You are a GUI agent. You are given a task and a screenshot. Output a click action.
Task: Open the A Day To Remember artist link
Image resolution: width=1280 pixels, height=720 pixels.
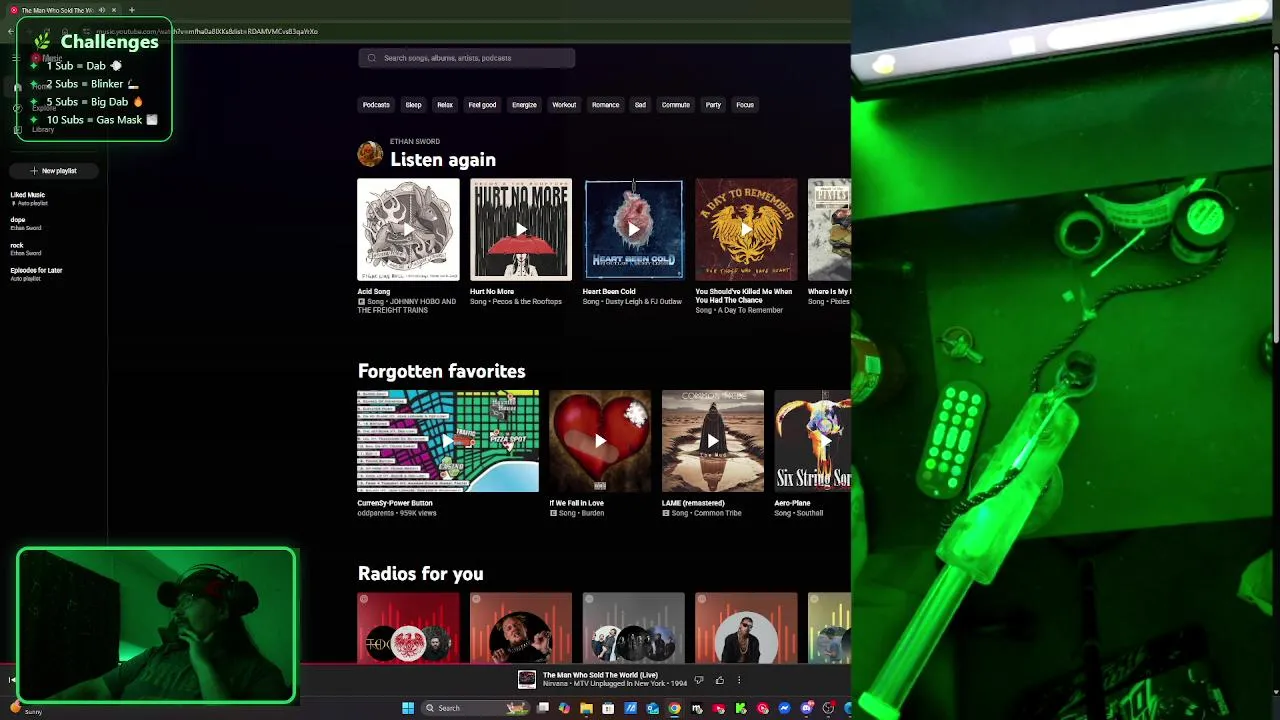[x=750, y=310]
